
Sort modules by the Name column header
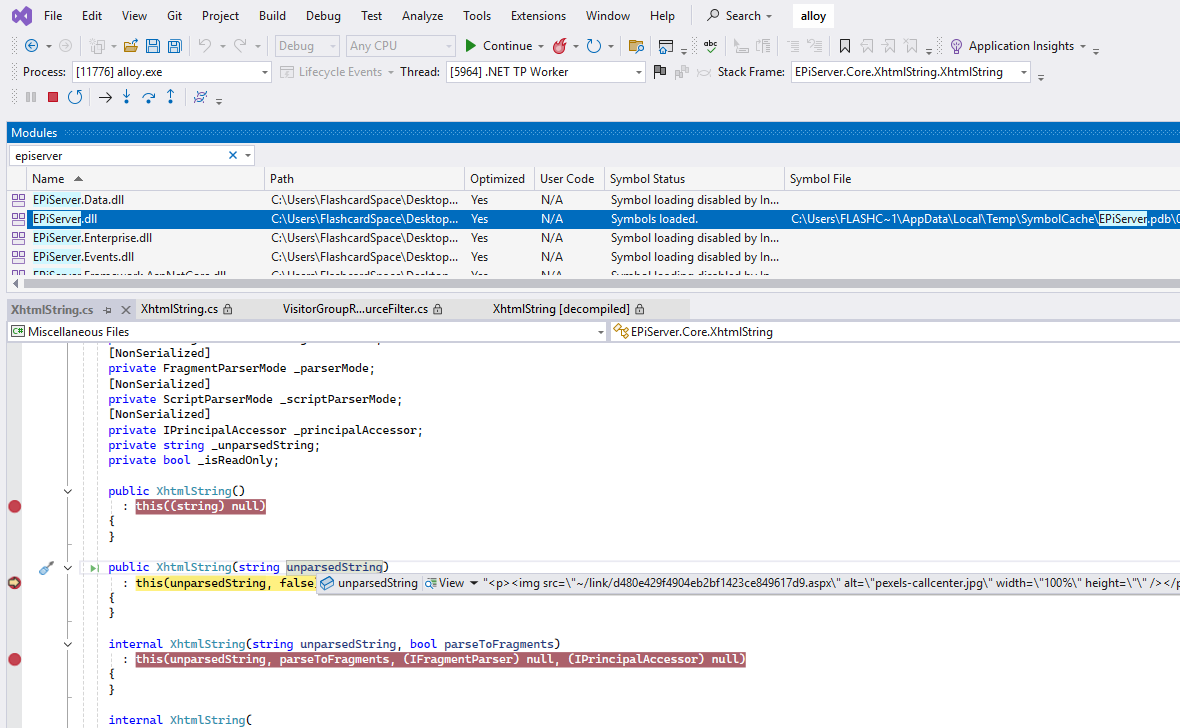(x=146, y=179)
